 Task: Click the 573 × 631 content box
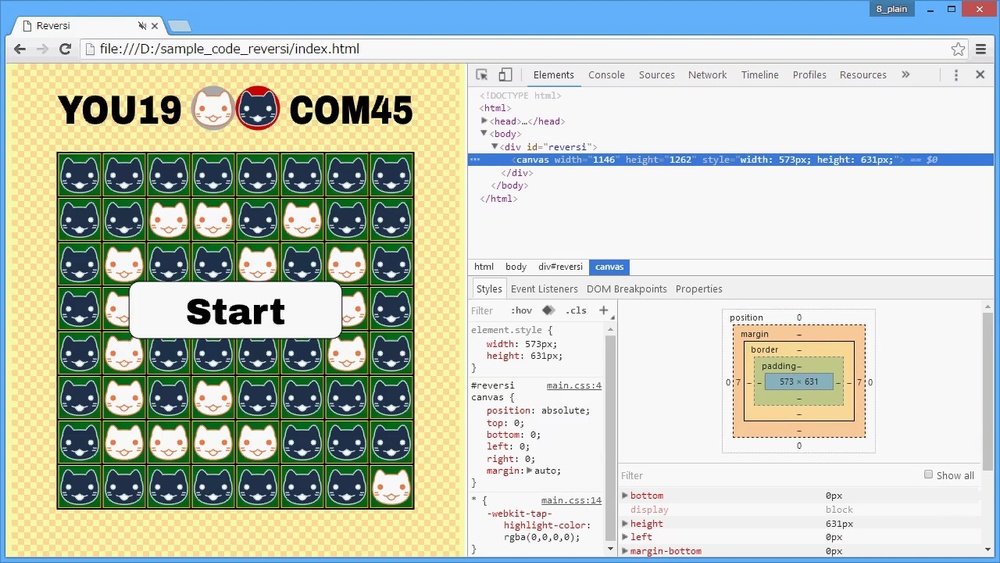click(x=798, y=381)
